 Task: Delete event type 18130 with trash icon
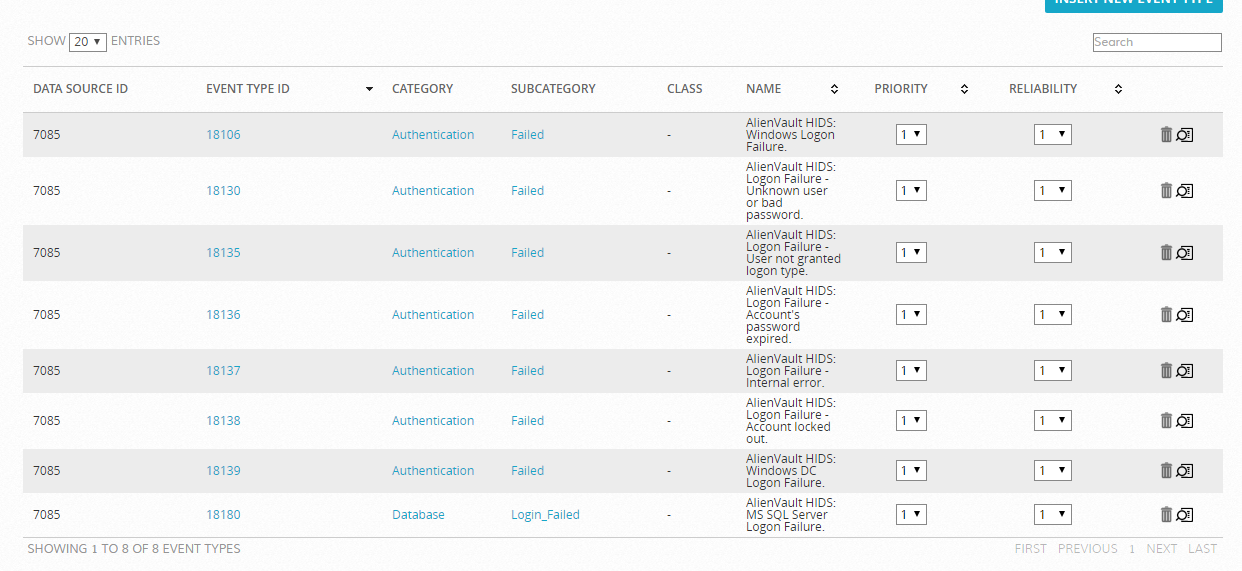pyautogui.click(x=1166, y=190)
